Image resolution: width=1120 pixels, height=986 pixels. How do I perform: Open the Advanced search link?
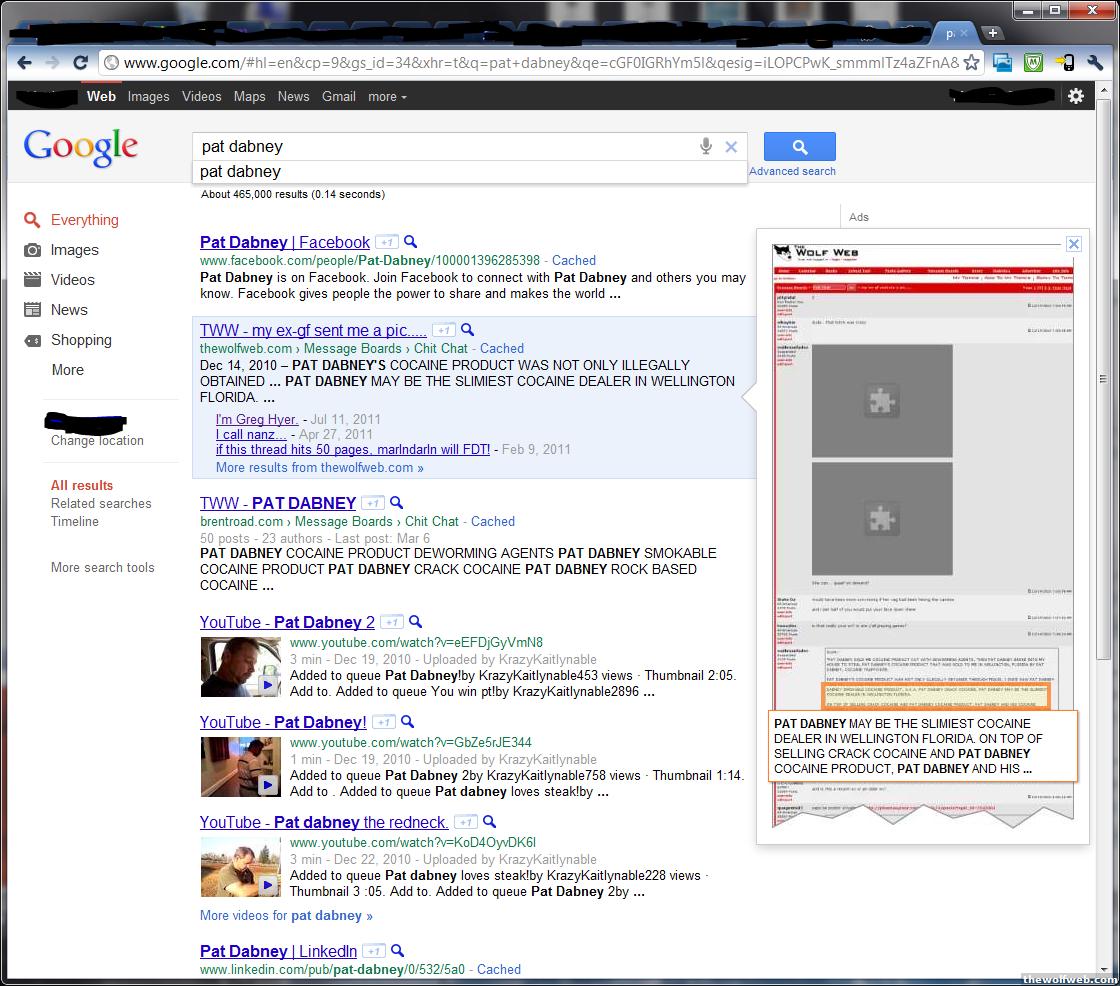click(x=792, y=171)
